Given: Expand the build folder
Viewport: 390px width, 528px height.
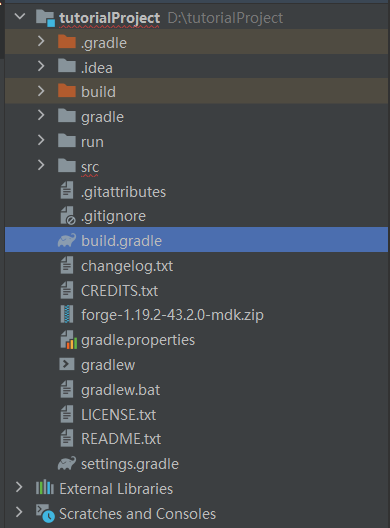Looking at the screenshot, I should pyautogui.click(x=41, y=91).
